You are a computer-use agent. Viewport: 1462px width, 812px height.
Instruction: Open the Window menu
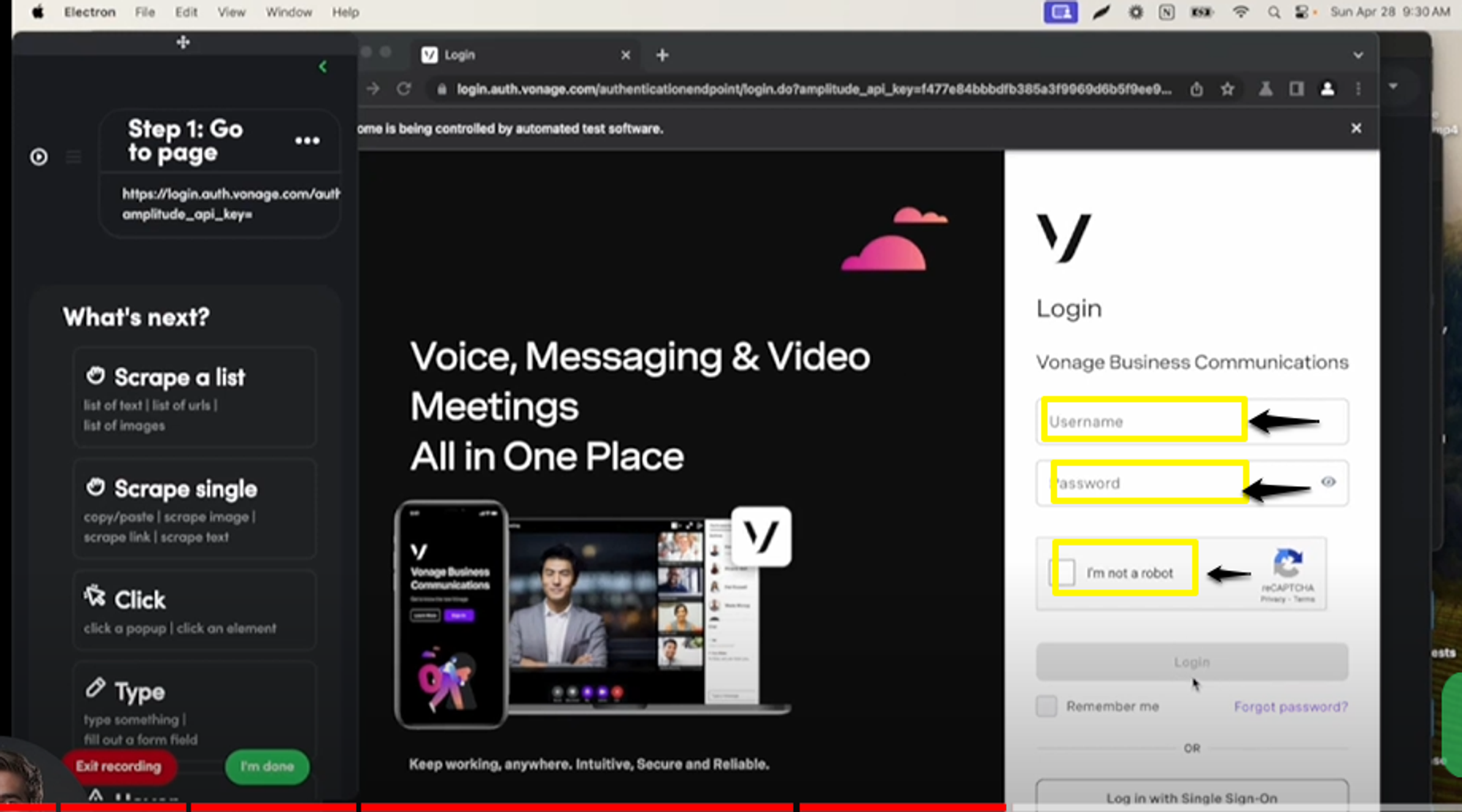click(x=289, y=12)
